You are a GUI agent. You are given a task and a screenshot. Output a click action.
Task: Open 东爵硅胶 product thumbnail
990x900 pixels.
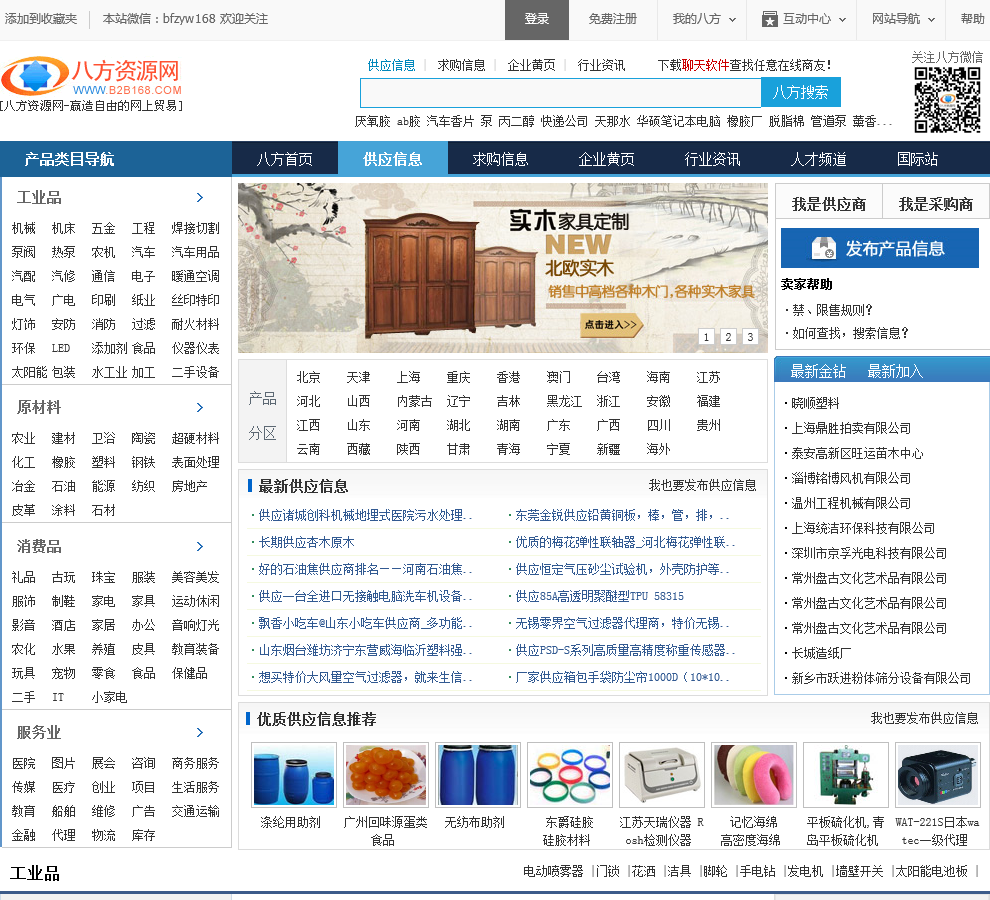click(570, 775)
